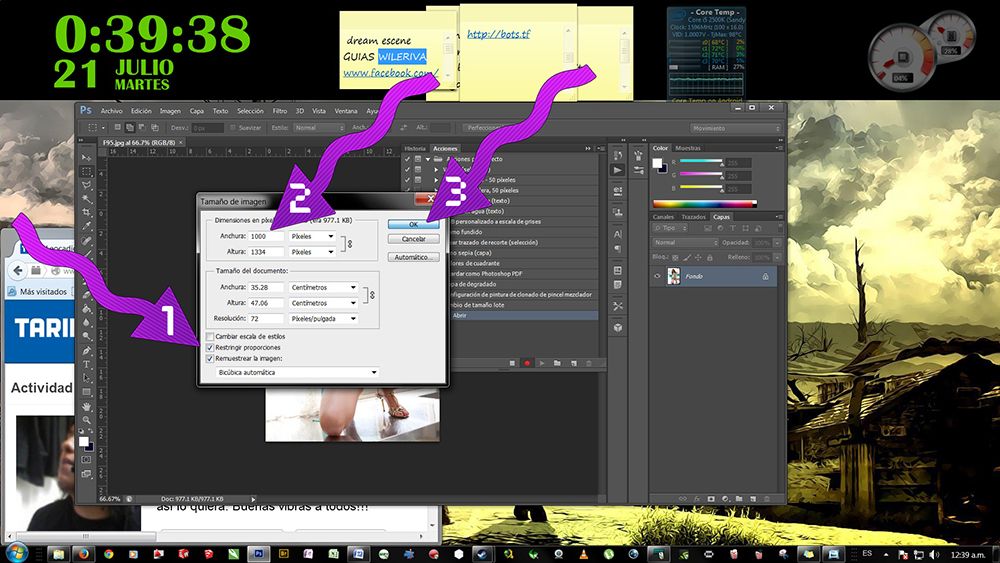Open the Filtro menu
This screenshot has height=563, width=1000.
coord(280,111)
